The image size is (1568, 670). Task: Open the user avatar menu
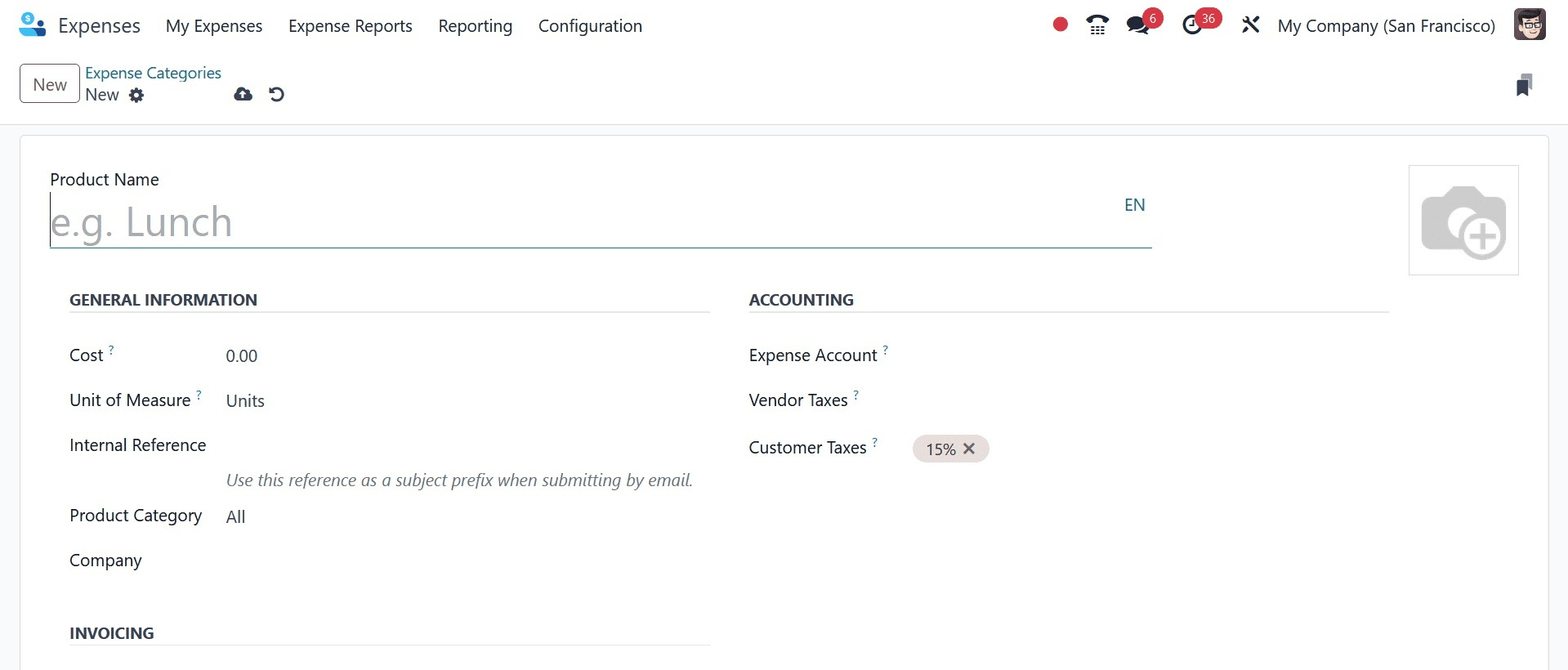click(x=1529, y=25)
